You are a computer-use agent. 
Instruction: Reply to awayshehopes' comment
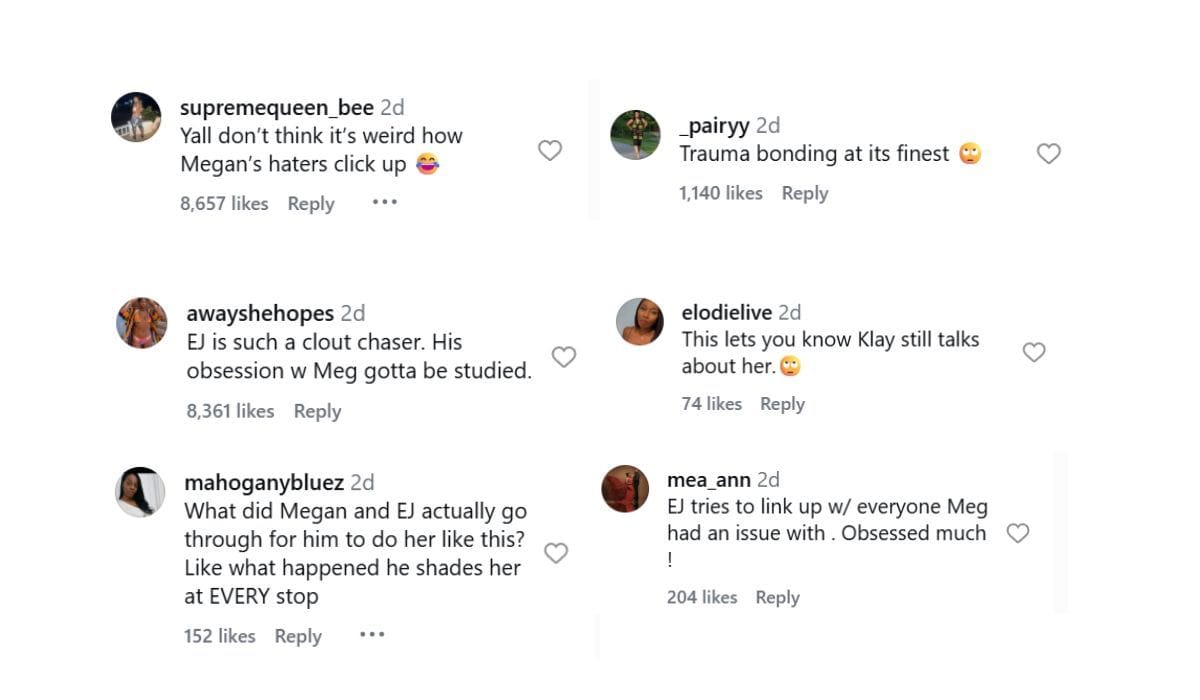317,411
